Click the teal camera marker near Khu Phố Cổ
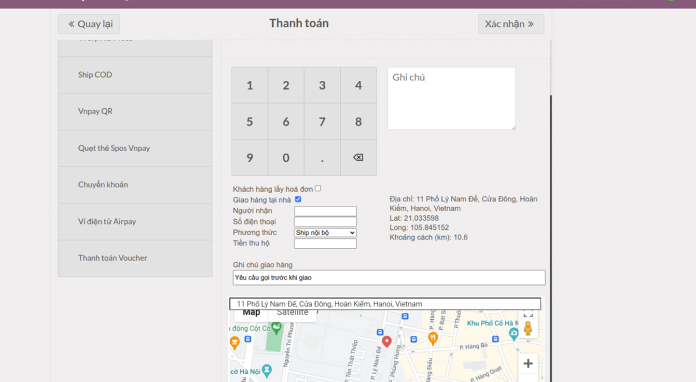This screenshot has width=696, height=382. coord(514,335)
